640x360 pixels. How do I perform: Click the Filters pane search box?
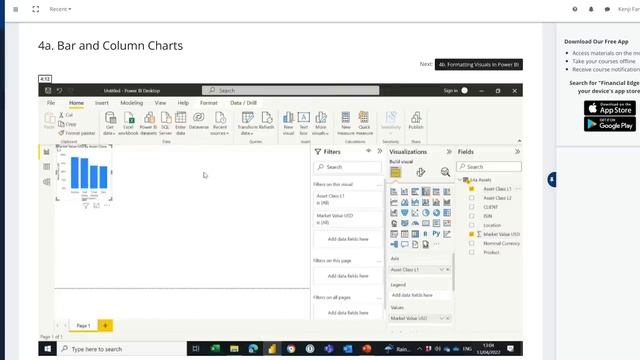point(348,167)
